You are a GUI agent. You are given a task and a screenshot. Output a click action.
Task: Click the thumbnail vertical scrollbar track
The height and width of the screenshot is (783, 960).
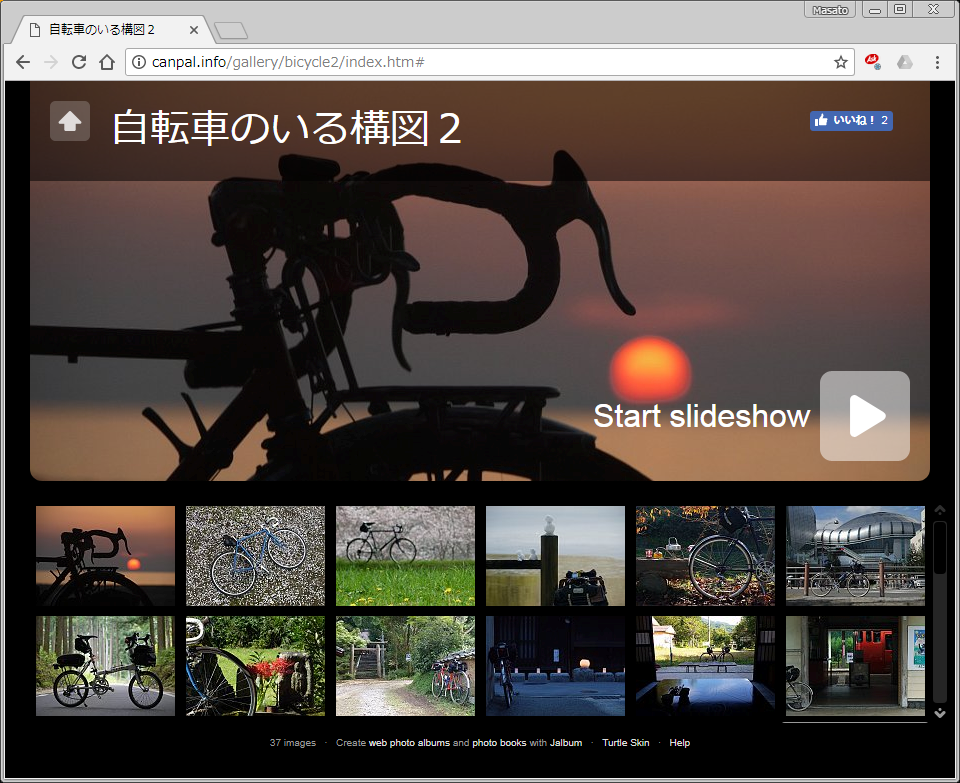(x=940, y=612)
